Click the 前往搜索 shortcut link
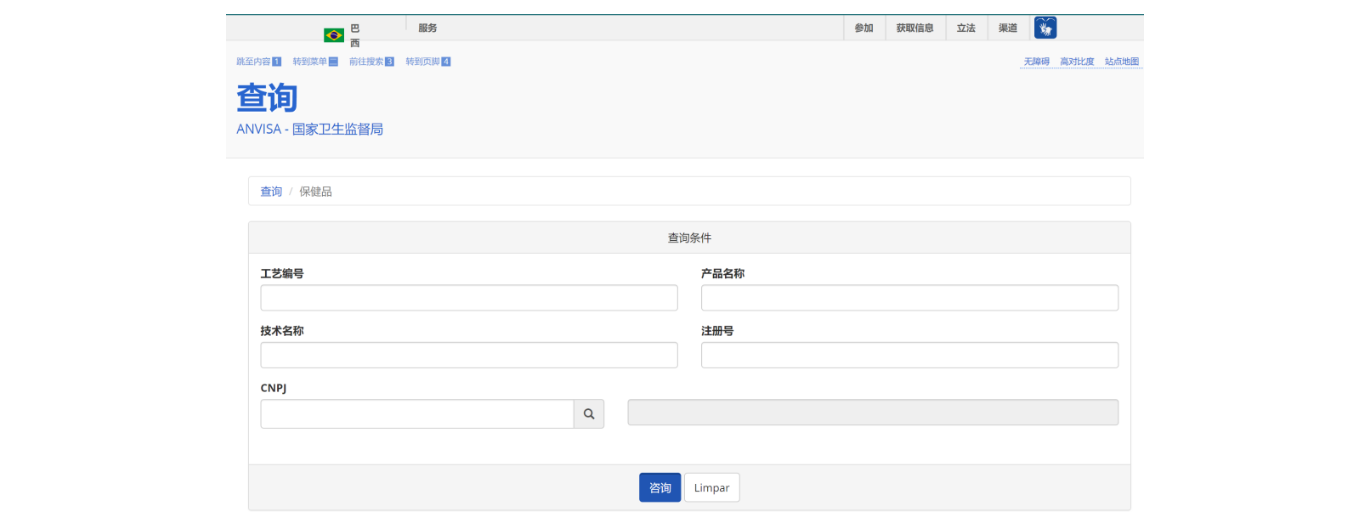This screenshot has width=1359, height=531. [371, 62]
